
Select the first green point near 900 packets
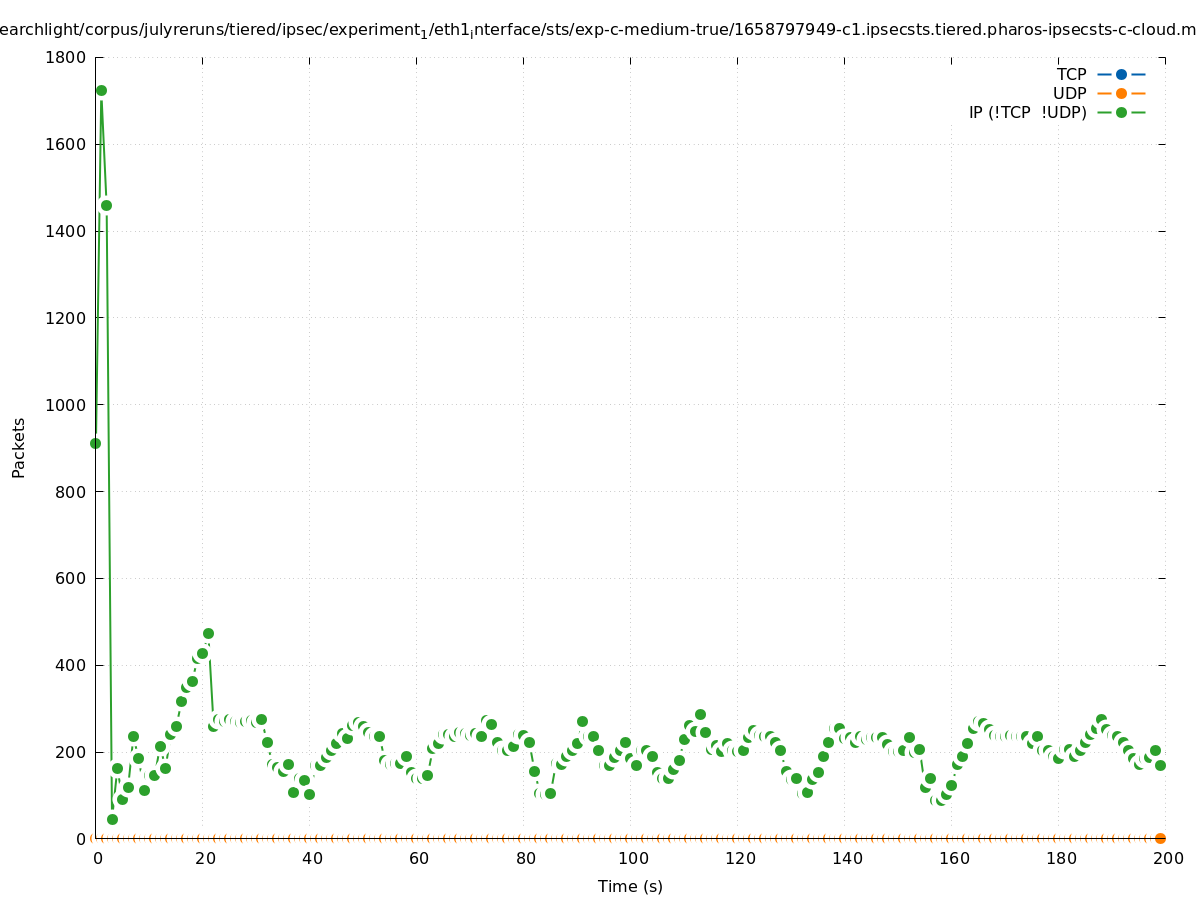pos(95,443)
